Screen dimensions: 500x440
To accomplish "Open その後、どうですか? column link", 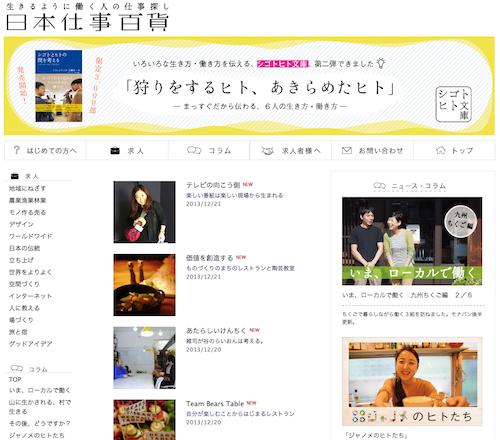I will tap(40, 424).
